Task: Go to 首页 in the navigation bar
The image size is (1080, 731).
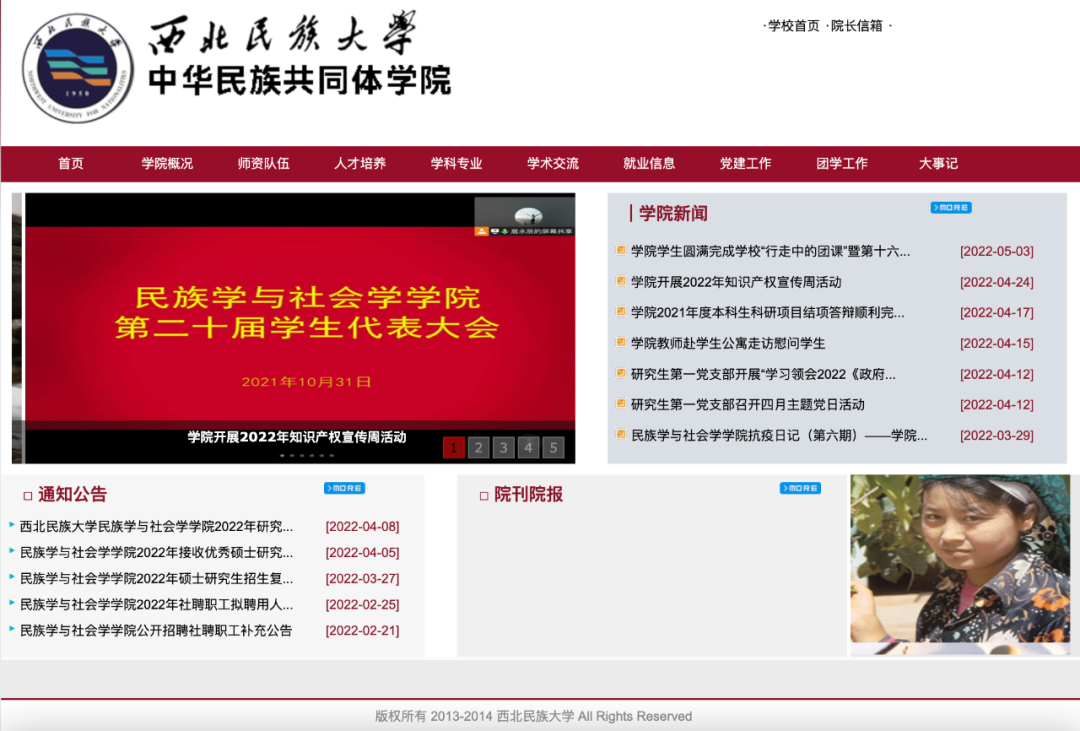Action: (x=71, y=163)
